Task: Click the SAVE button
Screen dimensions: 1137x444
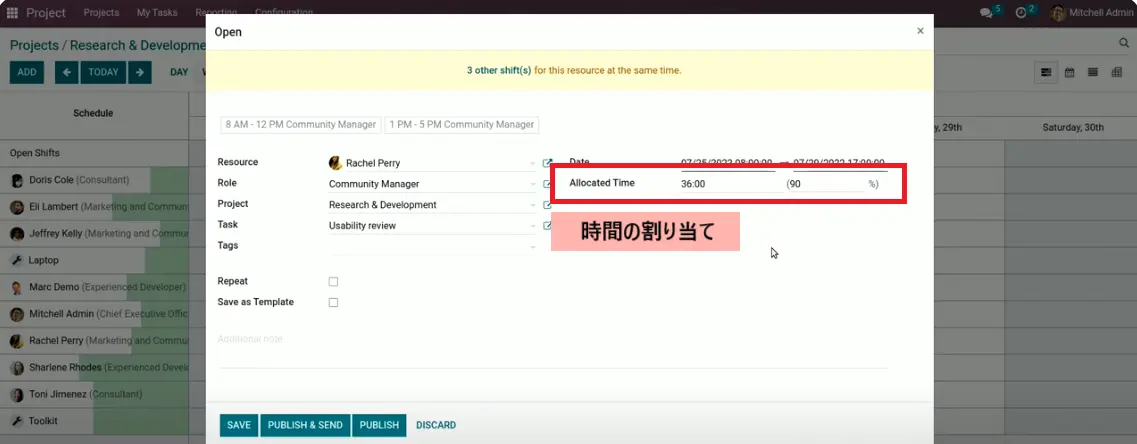Action: pyautogui.click(x=239, y=425)
